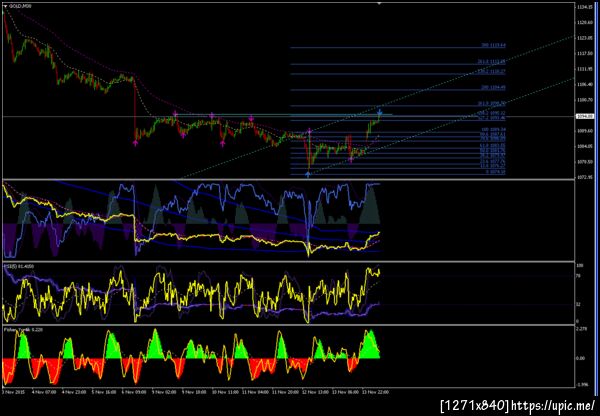Click the highlighted current price label on price axis
The height and width of the screenshot is (416, 600).
[585, 116]
